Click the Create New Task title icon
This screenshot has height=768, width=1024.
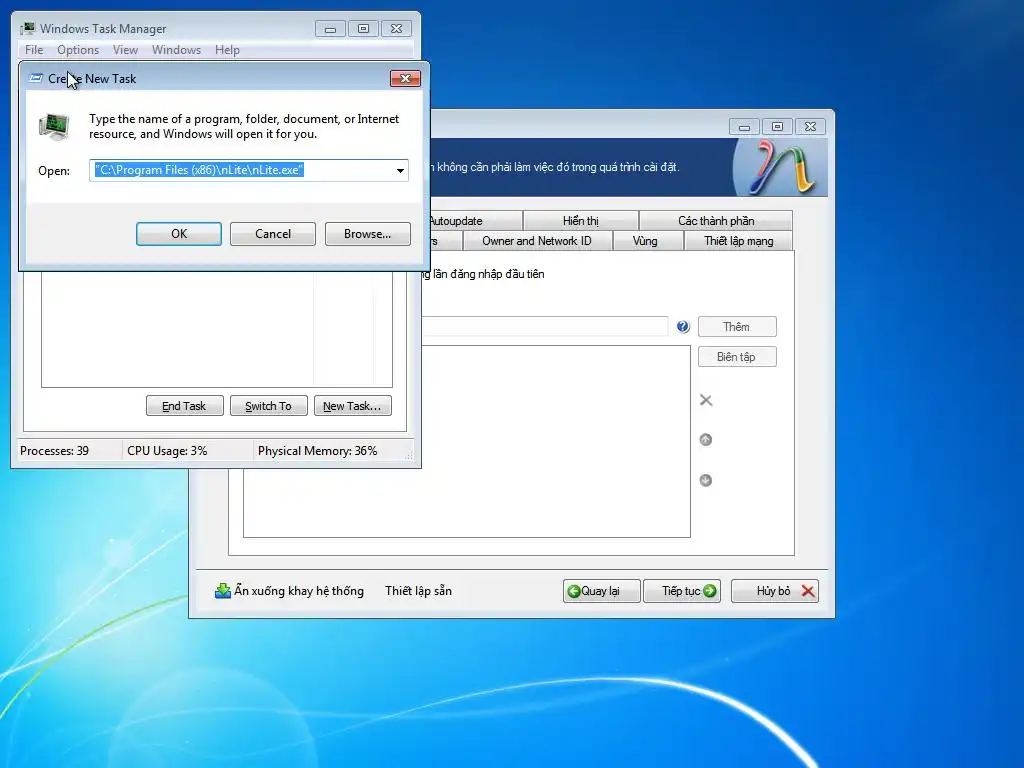[x=37, y=78]
